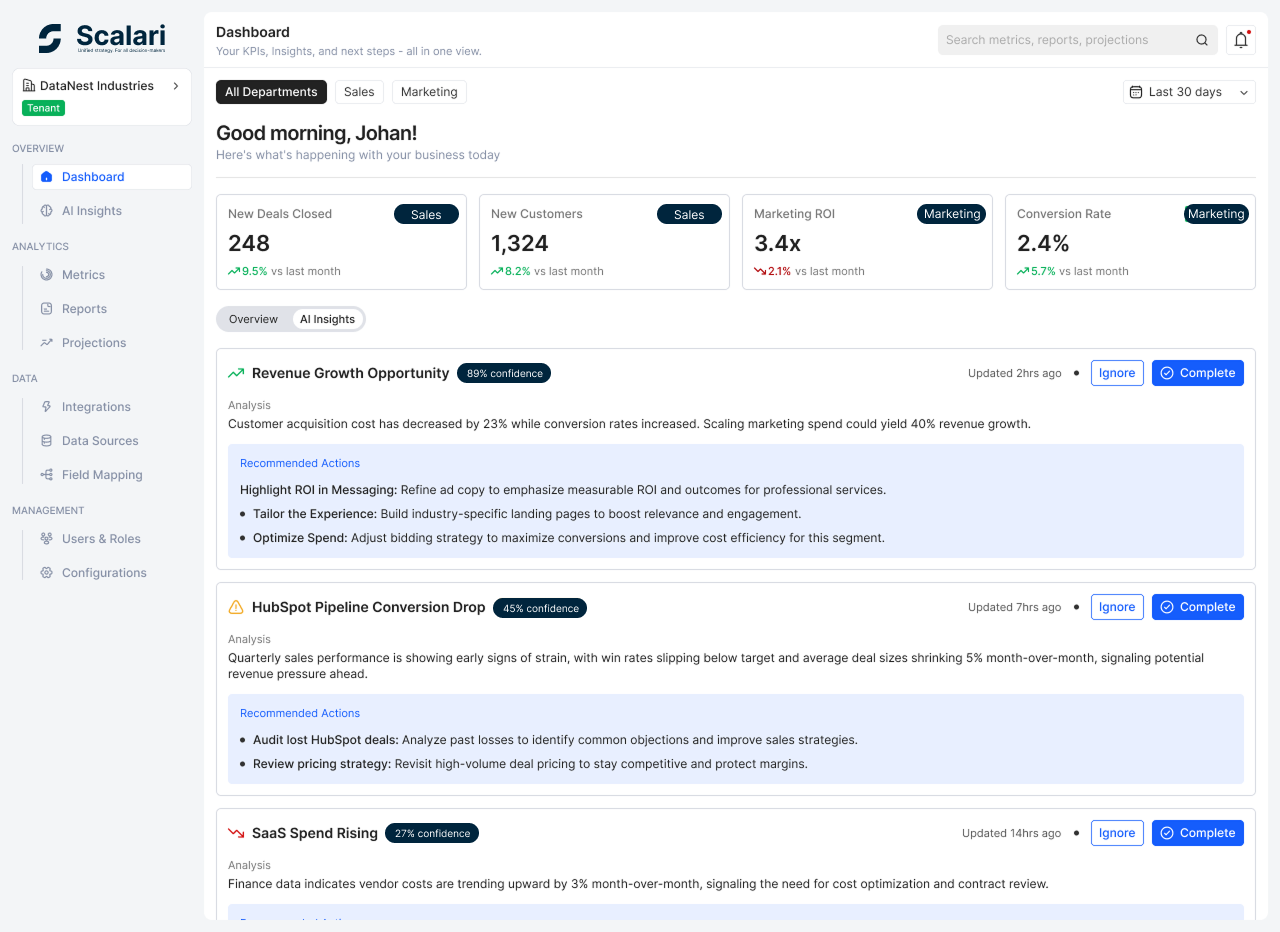
Task: Open the Last 30 days date dropdown
Action: coord(1188,91)
